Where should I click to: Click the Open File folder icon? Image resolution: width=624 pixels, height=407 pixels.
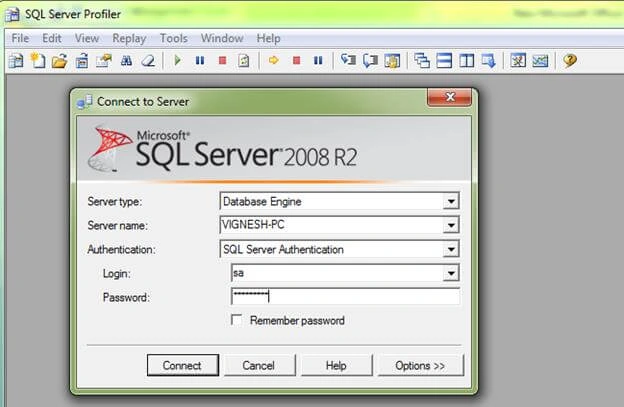60,61
